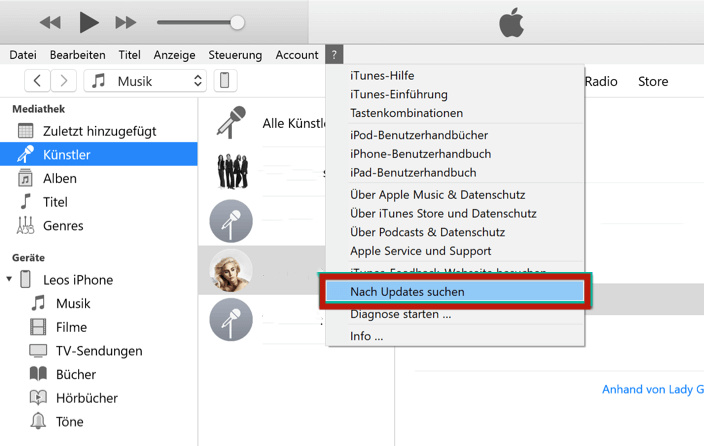
Task: Click the guitar icon beside Genres
Action: click(x=25, y=225)
